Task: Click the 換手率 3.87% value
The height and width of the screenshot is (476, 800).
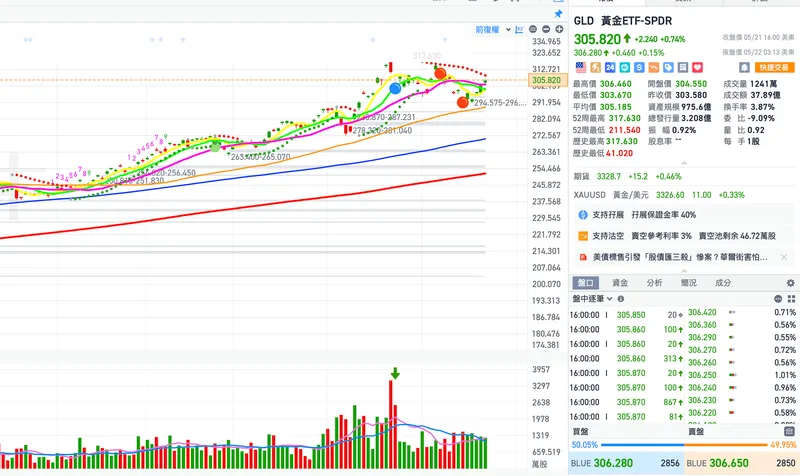Action: [x=762, y=107]
